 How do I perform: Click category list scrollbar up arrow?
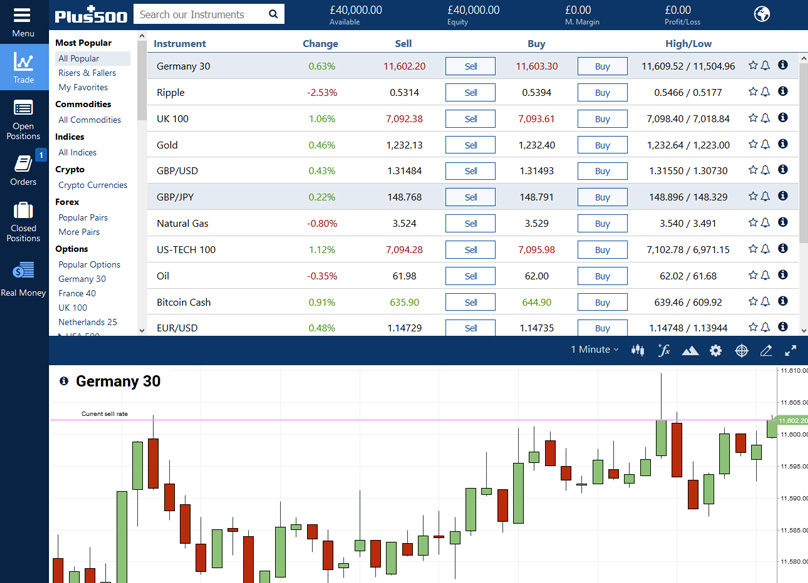[x=142, y=36]
